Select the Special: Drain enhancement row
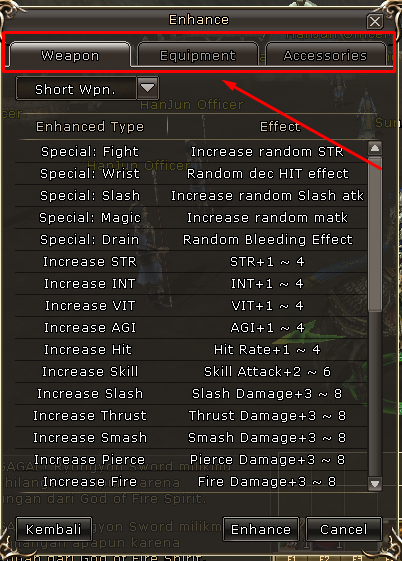 point(191,240)
